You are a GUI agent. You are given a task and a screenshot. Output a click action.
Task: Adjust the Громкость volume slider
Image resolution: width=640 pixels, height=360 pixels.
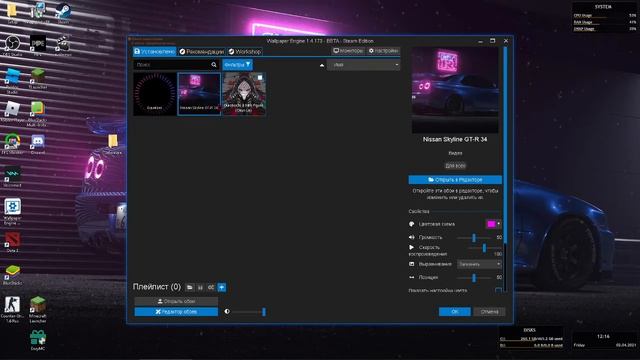pyautogui.click(x=474, y=238)
